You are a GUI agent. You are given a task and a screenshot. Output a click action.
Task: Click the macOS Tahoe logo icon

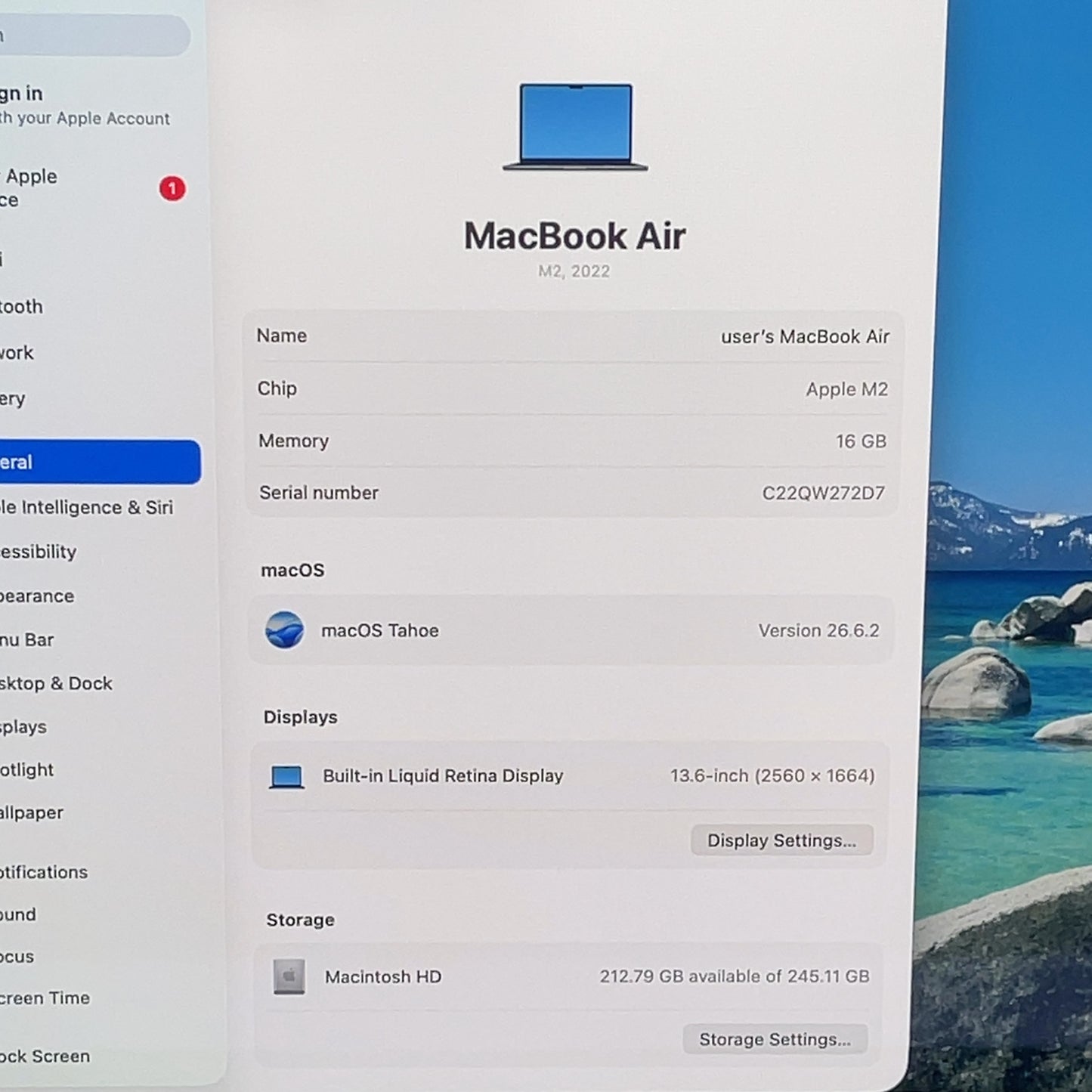[285, 630]
